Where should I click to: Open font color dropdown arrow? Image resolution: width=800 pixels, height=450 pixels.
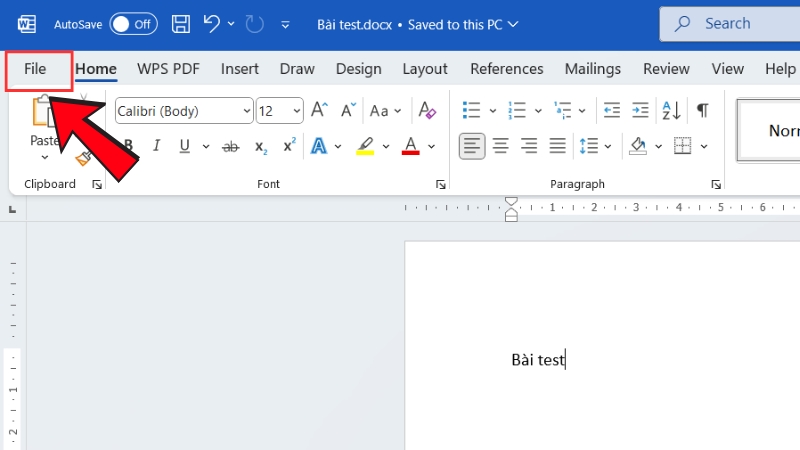click(432, 146)
